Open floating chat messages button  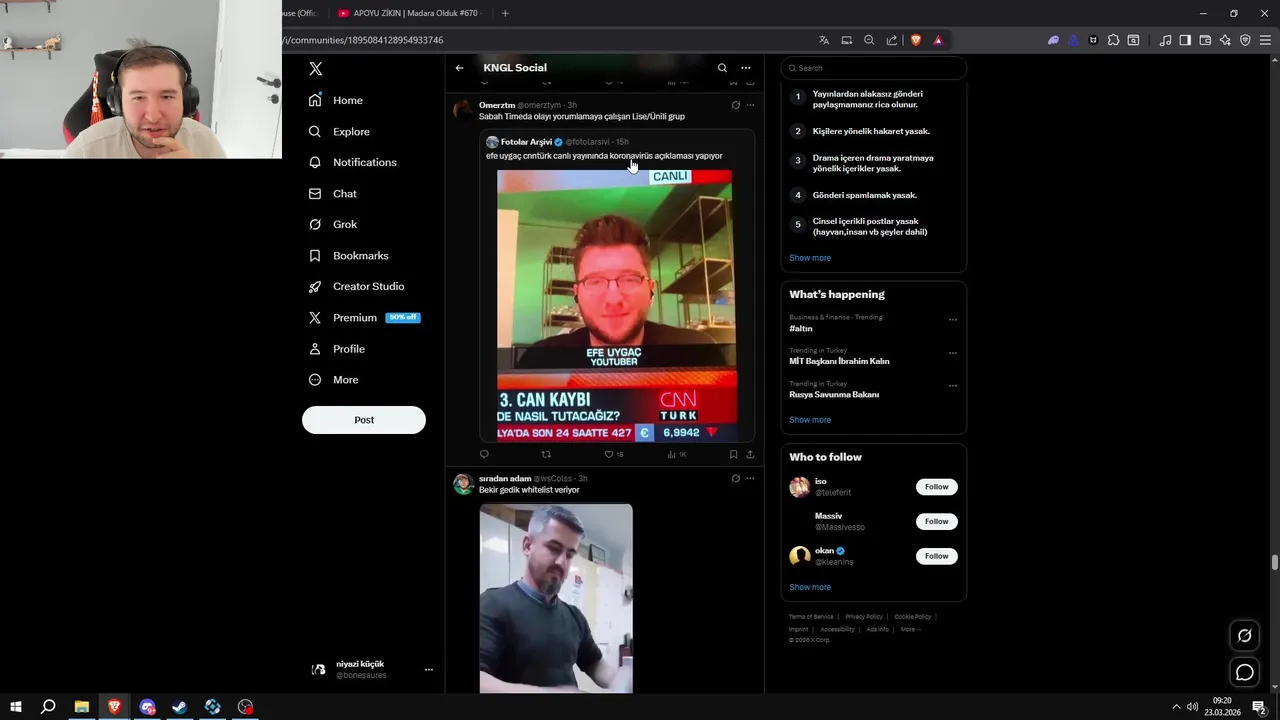coord(1245,673)
